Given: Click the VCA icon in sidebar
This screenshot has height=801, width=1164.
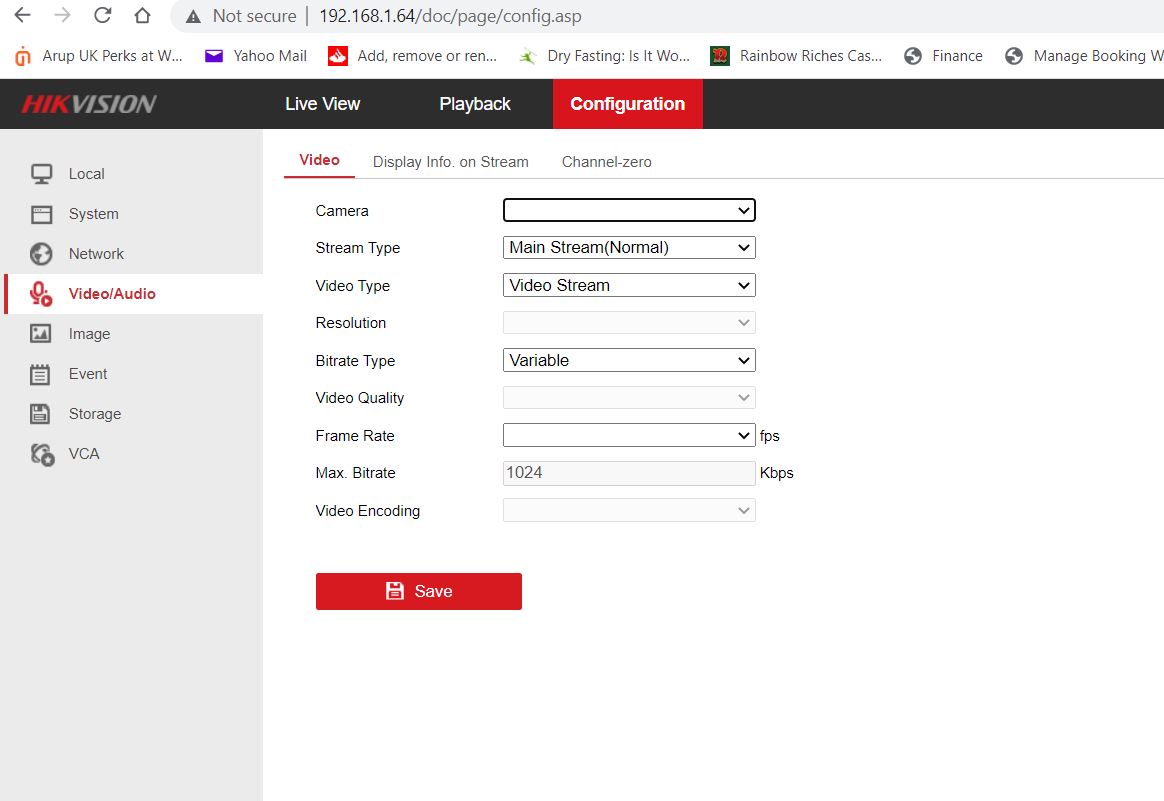Looking at the screenshot, I should (41, 454).
